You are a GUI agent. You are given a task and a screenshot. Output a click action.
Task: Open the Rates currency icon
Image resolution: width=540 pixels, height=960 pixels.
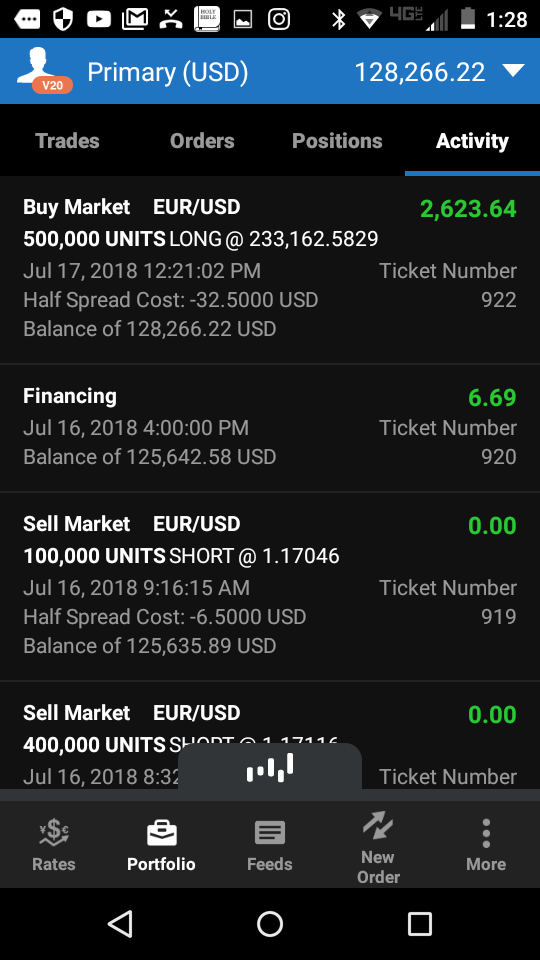click(54, 833)
